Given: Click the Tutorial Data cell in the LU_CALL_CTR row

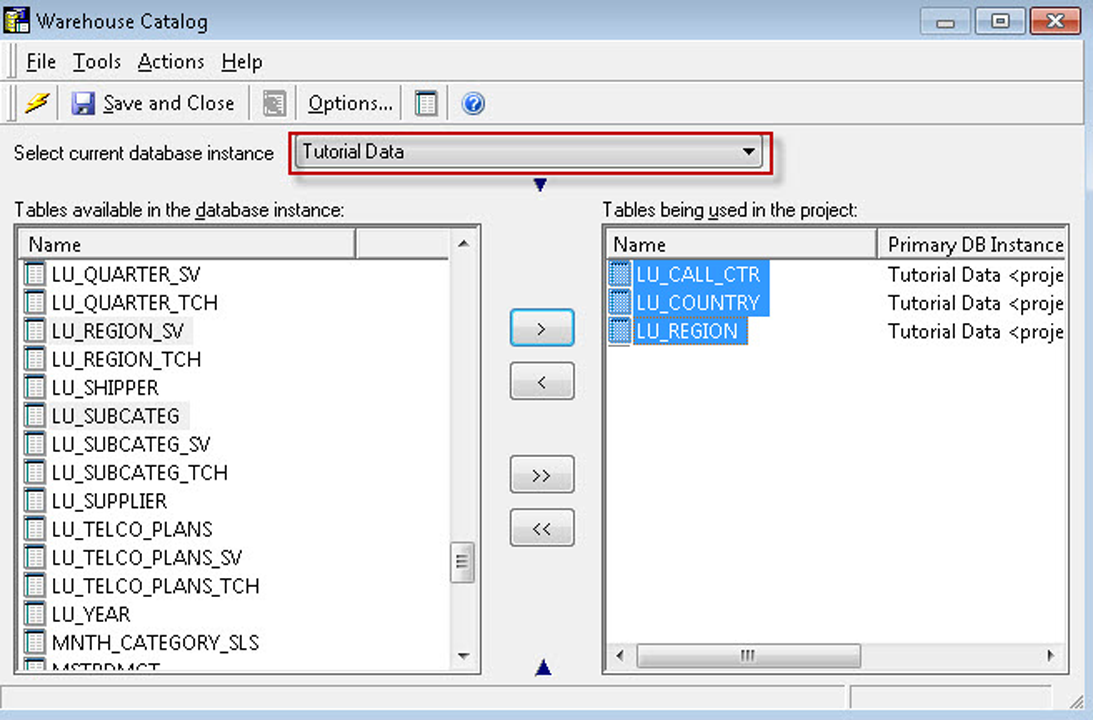Looking at the screenshot, I should (x=974, y=275).
